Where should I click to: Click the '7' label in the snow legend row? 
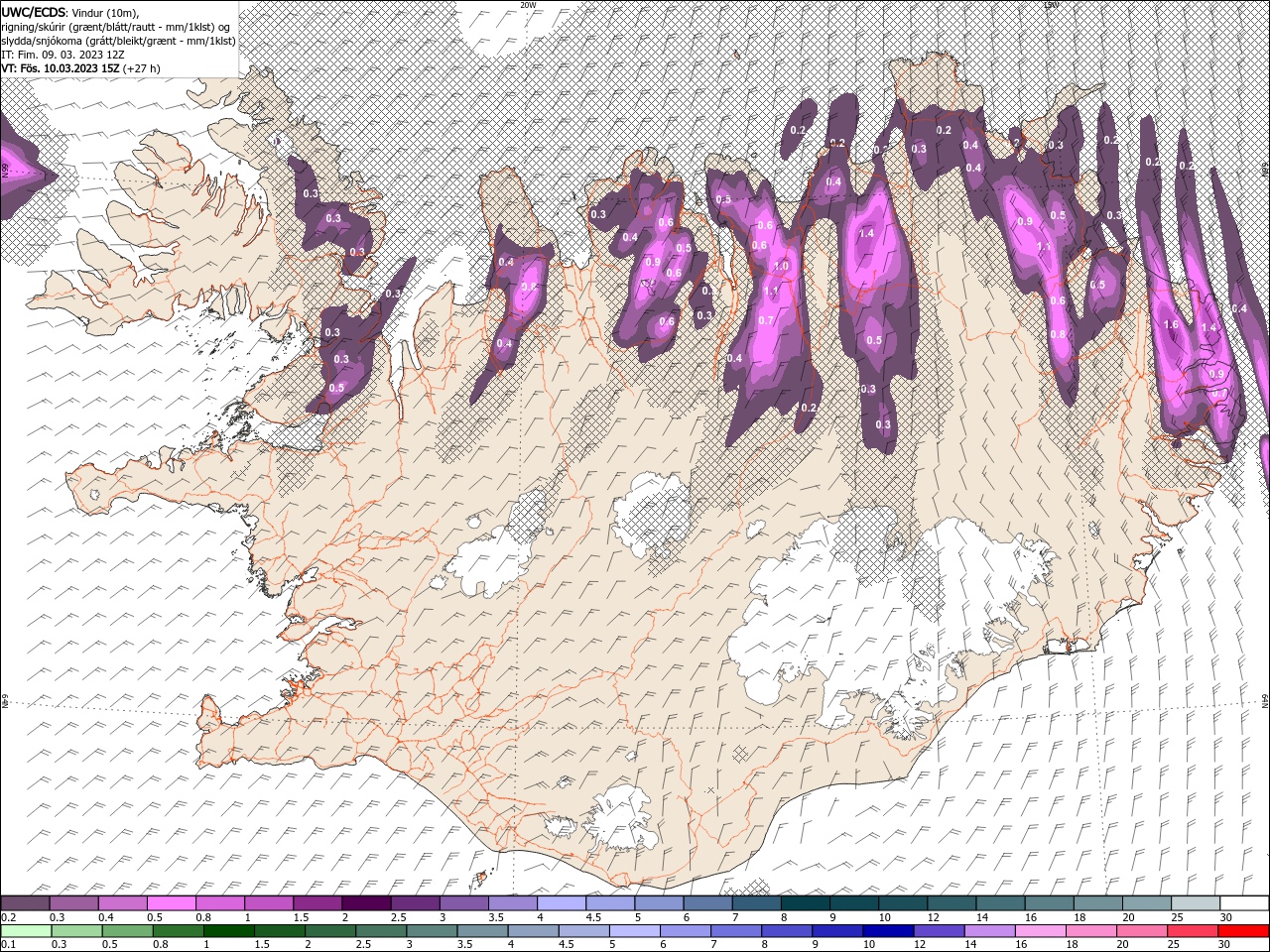(x=733, y=917)
